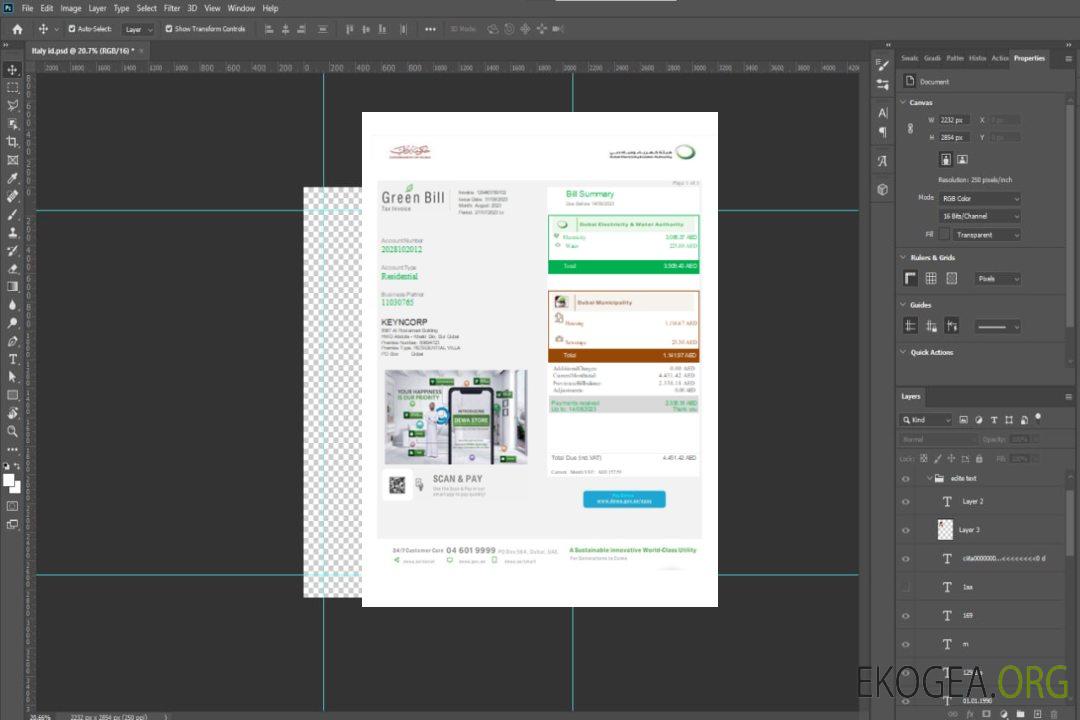This screenshot has height=720, width=1080.
Task: Open the Filter menu
Action: [x=172, y=8]
